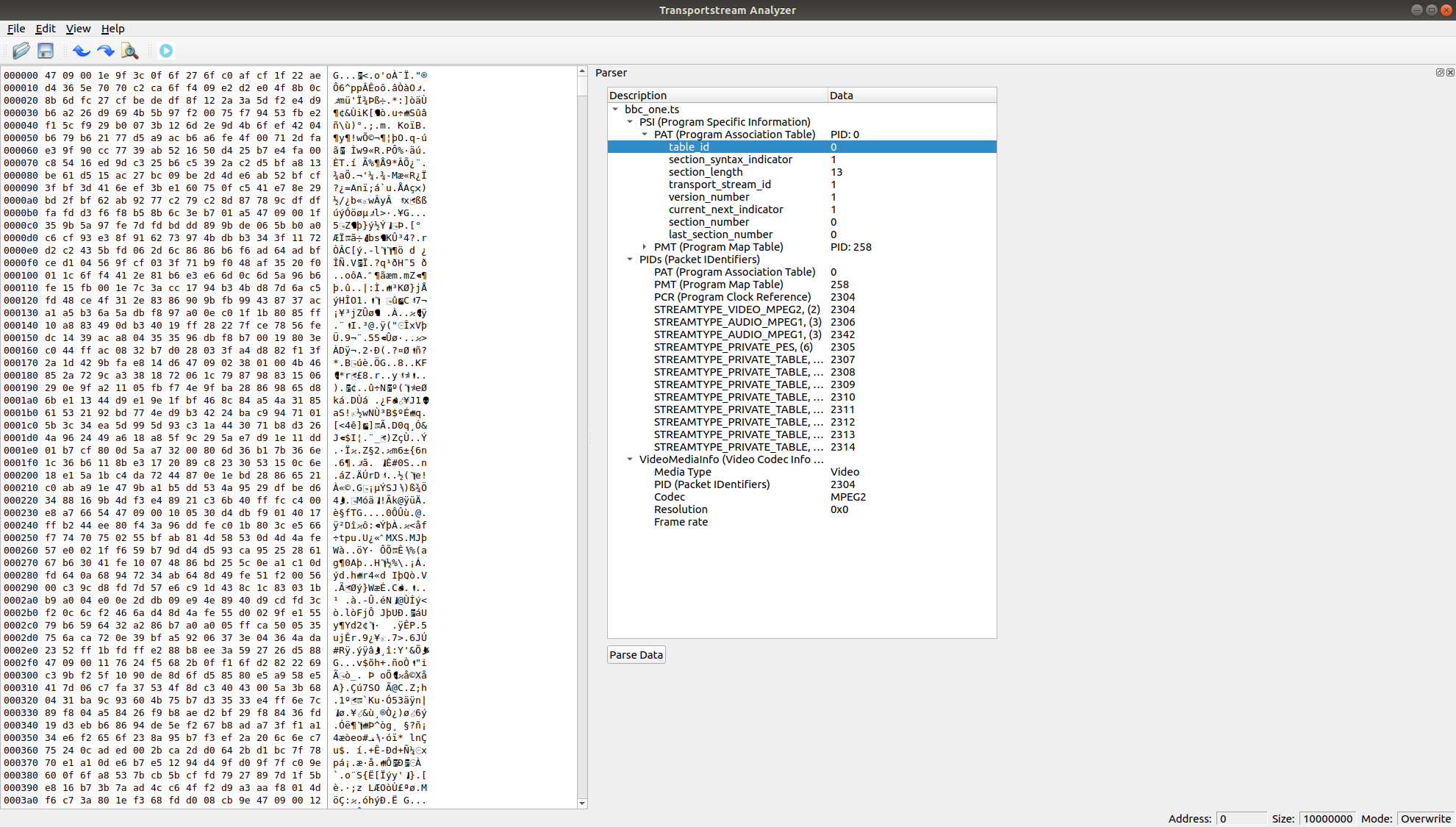Collapse the VideoMediaInfo node
The height and width of the screenshot is (827, 1456).
click(630, 459)
